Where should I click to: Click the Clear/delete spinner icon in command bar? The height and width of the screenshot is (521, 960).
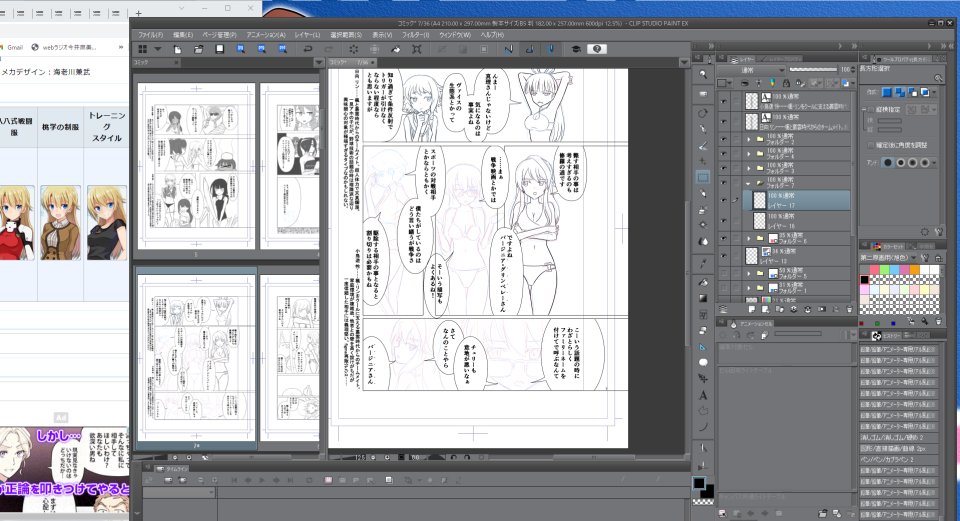click(353, 49)
